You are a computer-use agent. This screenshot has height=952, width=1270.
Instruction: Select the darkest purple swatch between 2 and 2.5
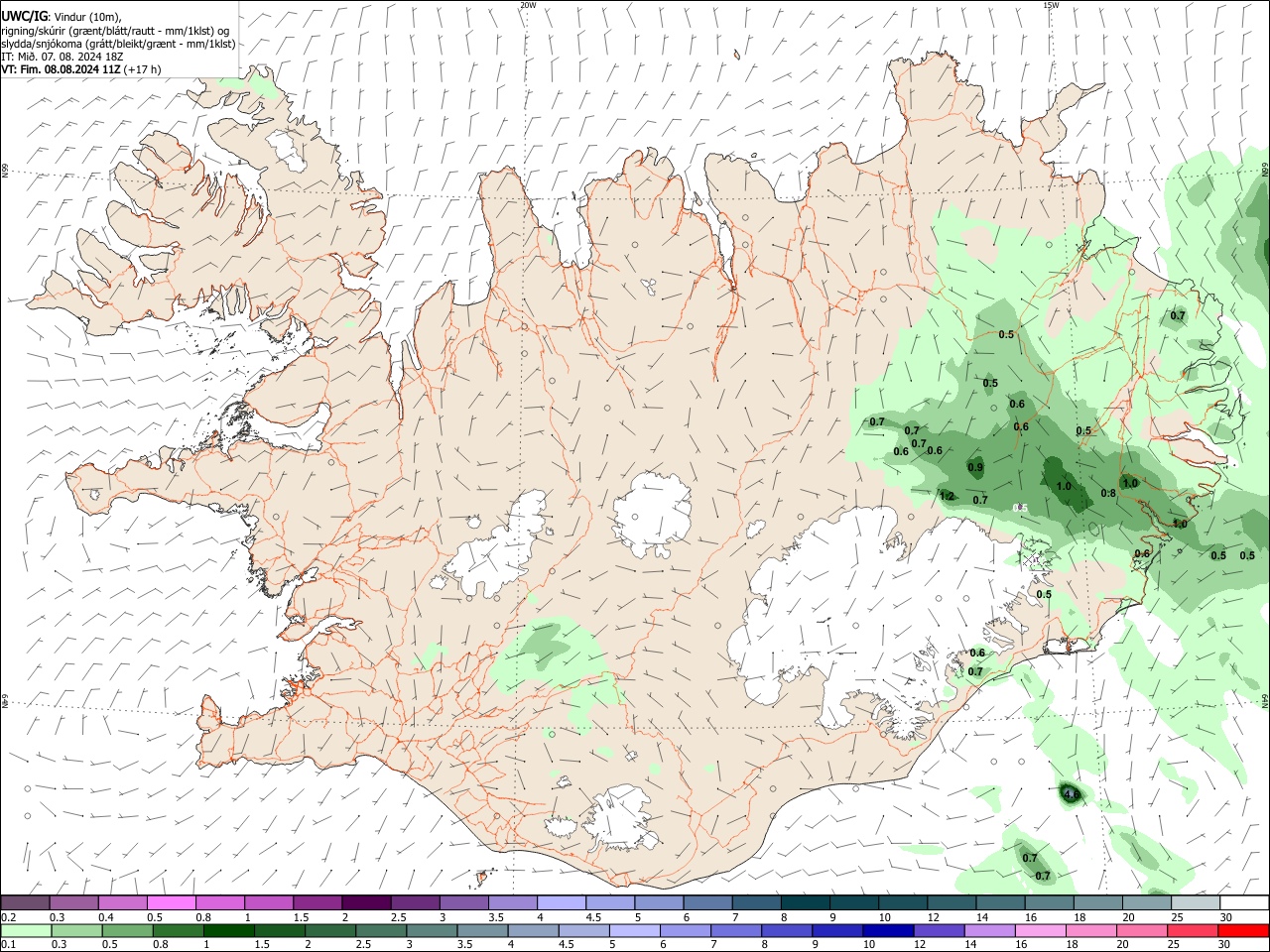(x=367, y=902)
